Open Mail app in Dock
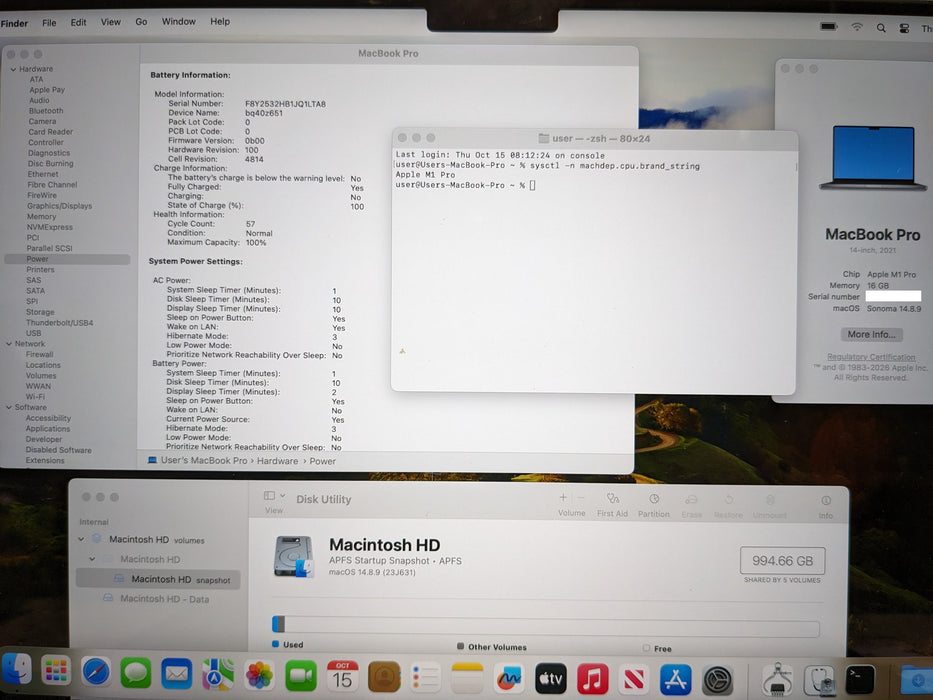 [x=177, y=674]
